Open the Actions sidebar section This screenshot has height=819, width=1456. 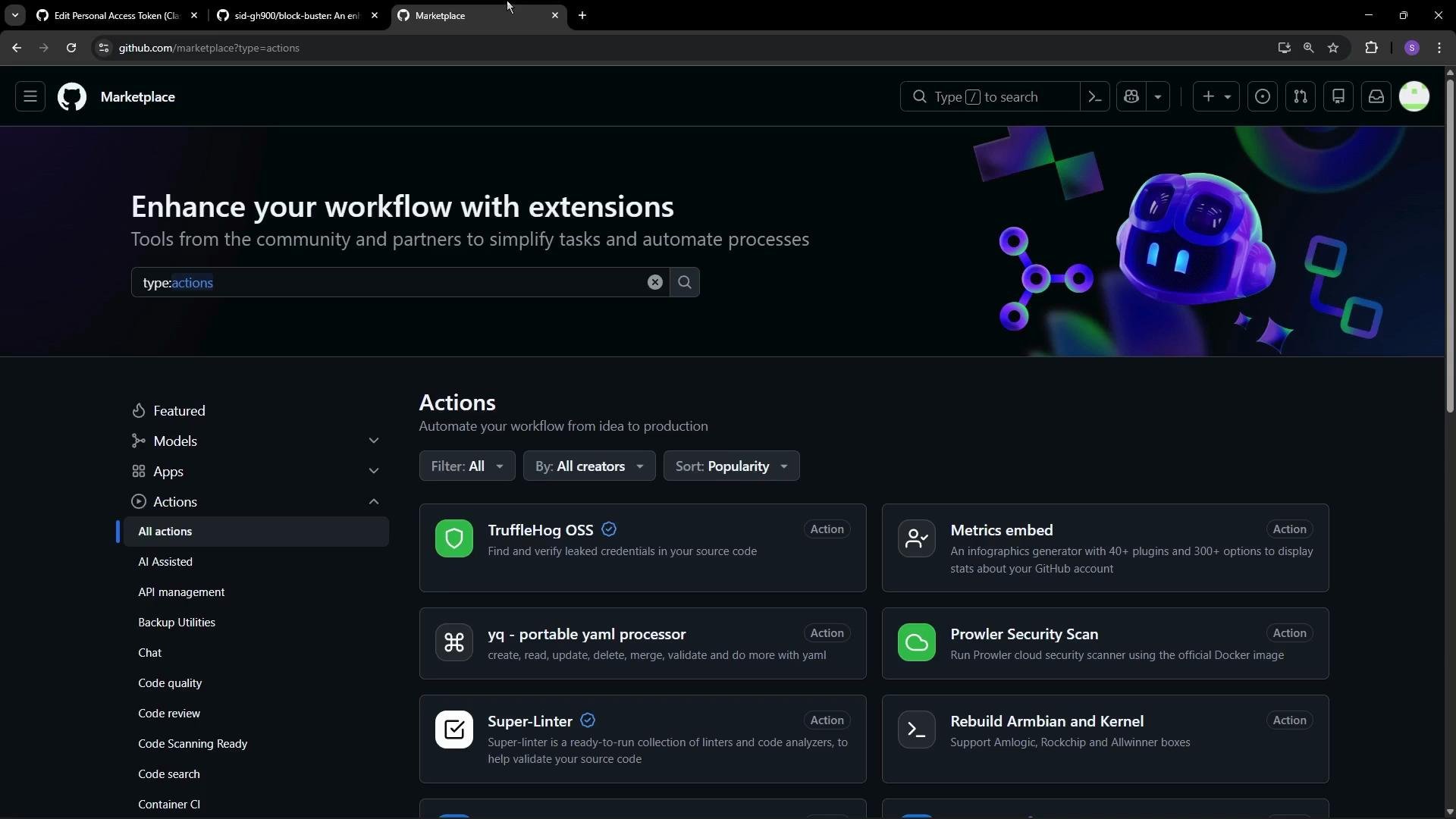(x=175, y=502)
